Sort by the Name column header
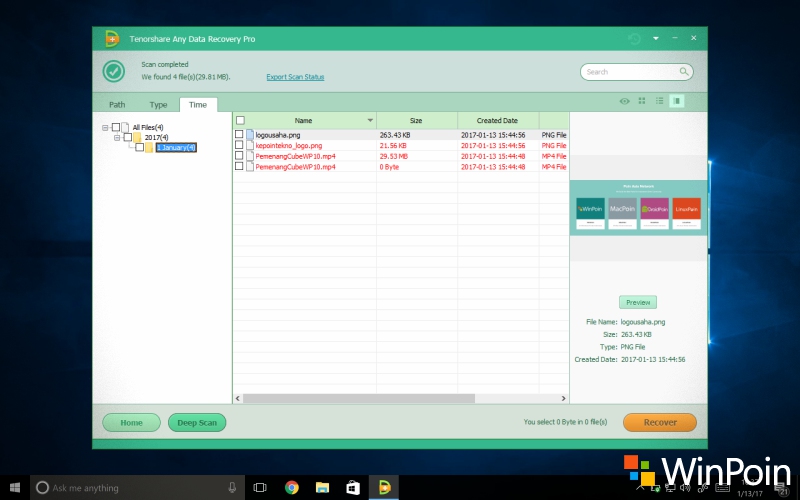 303,121
